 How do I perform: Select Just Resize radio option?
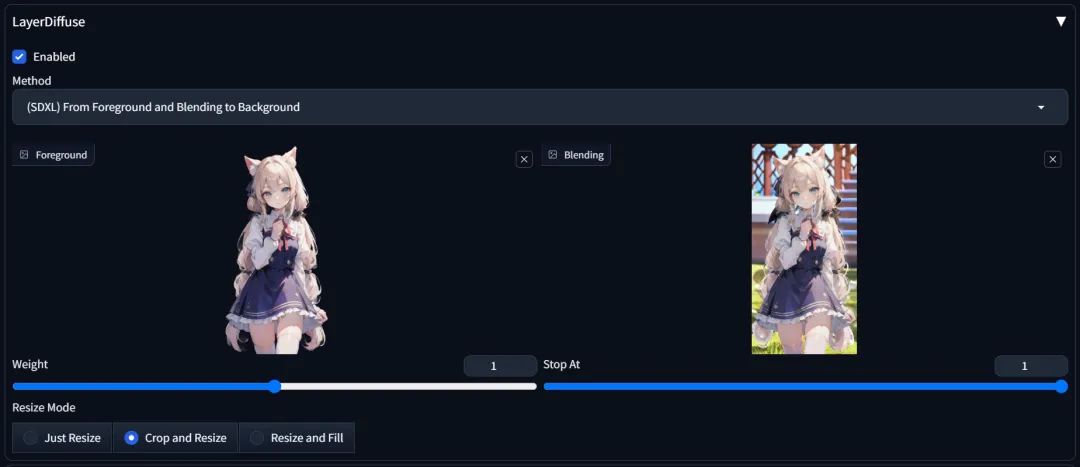tap(62, 437)
